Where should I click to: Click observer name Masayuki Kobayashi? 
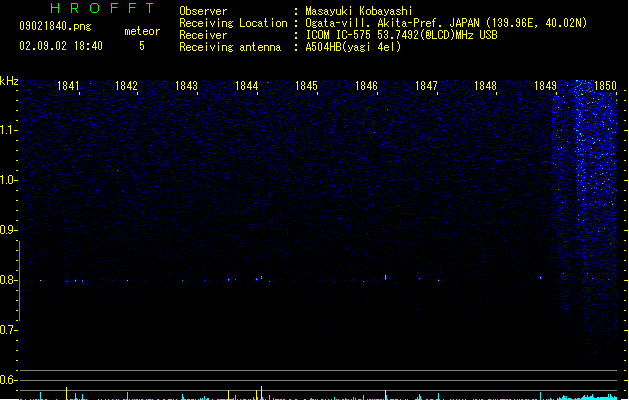coord(359,11)
